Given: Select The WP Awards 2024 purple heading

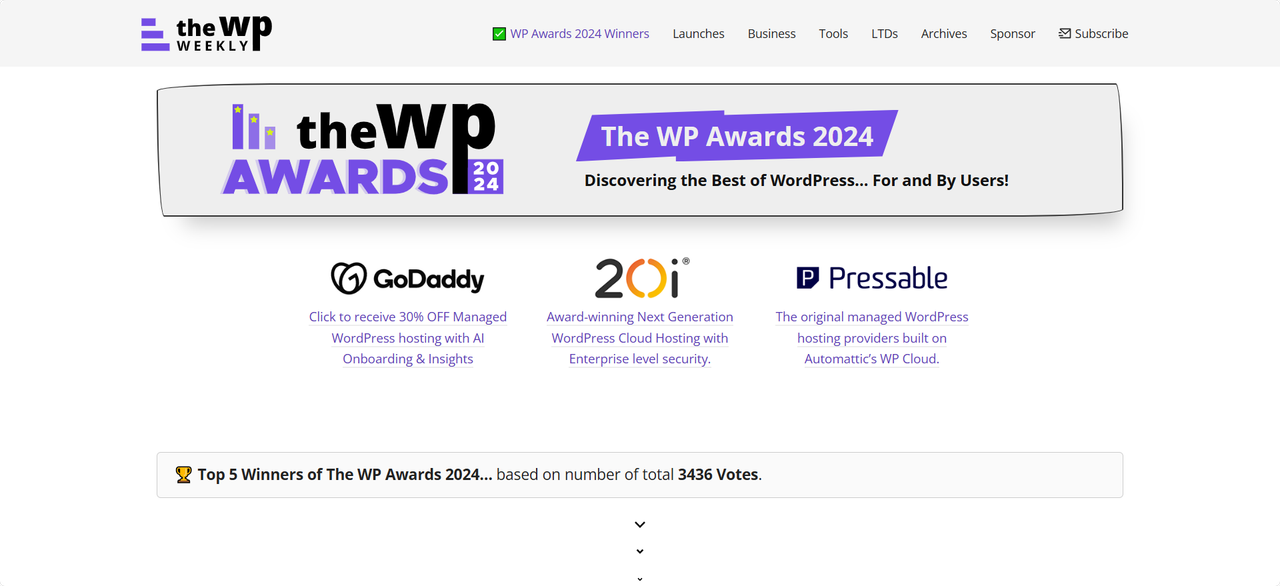Looking at the screenshot, I should pos(737,136).
